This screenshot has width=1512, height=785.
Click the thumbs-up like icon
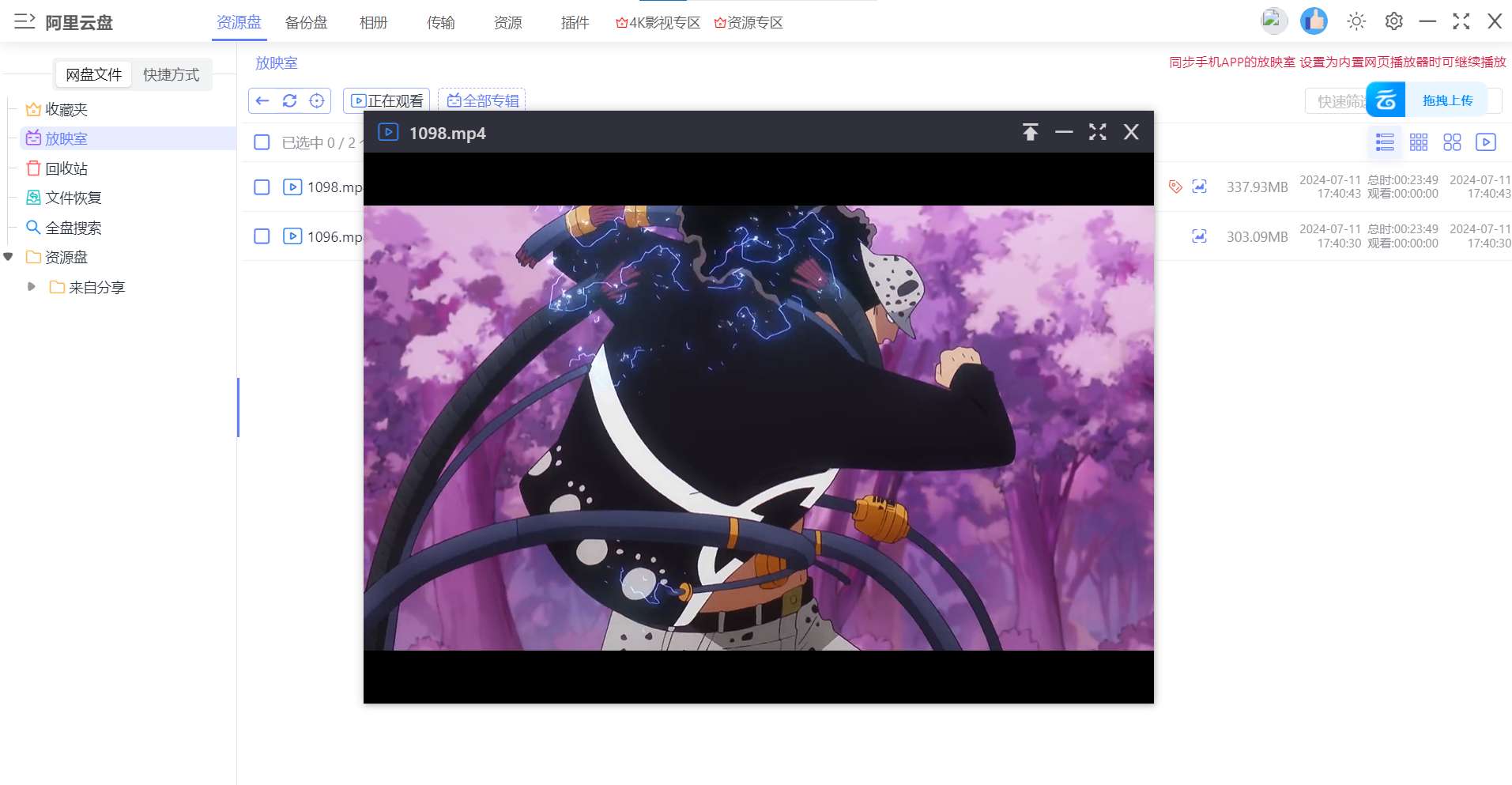coord(1314,21)
